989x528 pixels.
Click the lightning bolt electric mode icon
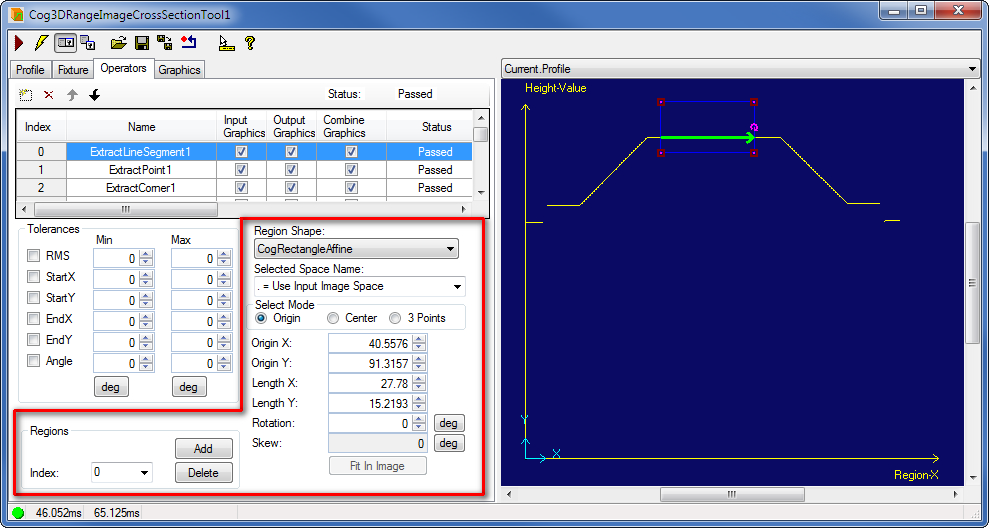41,43
